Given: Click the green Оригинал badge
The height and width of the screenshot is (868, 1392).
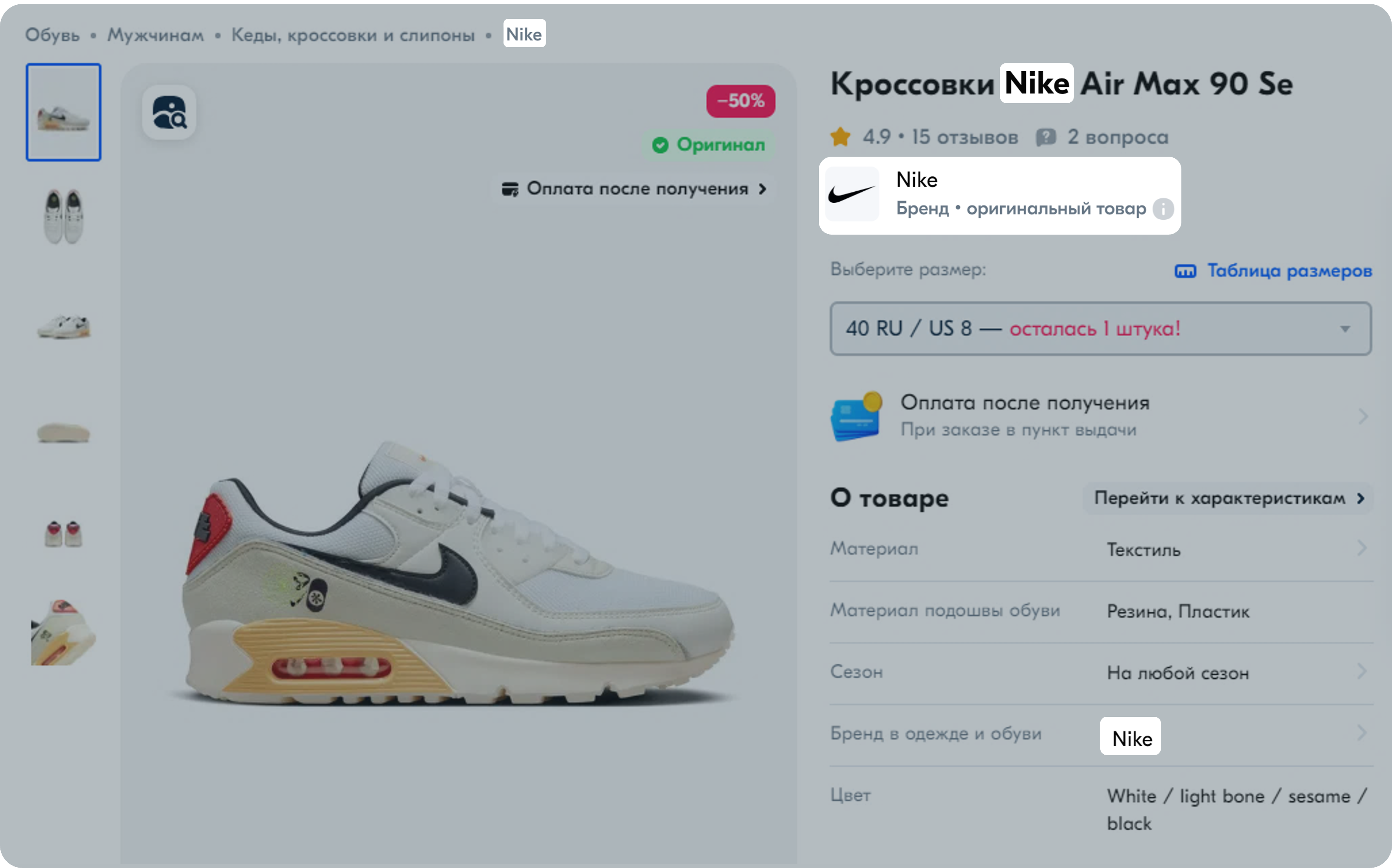Looking at the screenshot, I should 709,145.
